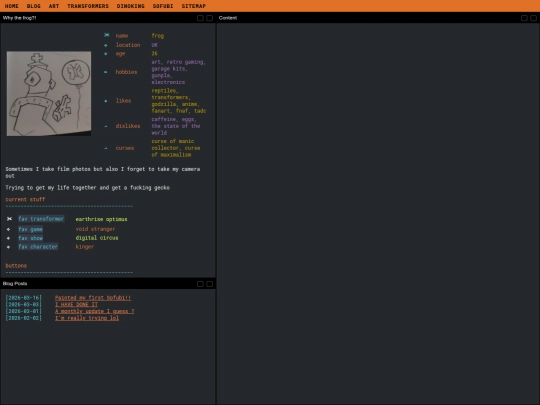Open the SITEMAP nav item

[x=194, y=6]
